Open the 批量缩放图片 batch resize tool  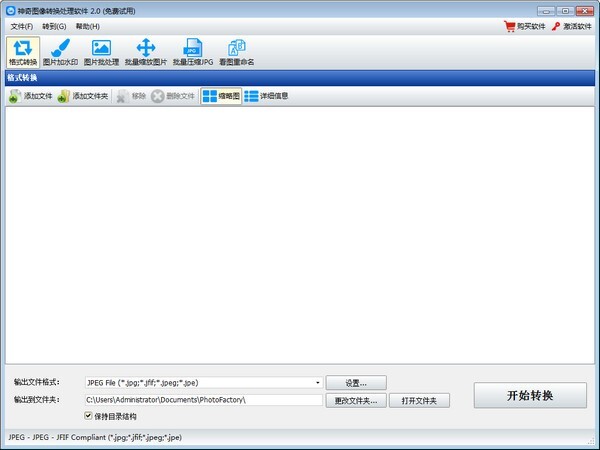[146, 52]
